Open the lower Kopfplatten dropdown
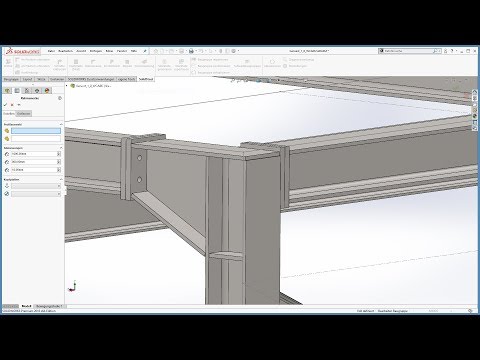Viewport: 480px width, 360px height. tap(36, 194)
